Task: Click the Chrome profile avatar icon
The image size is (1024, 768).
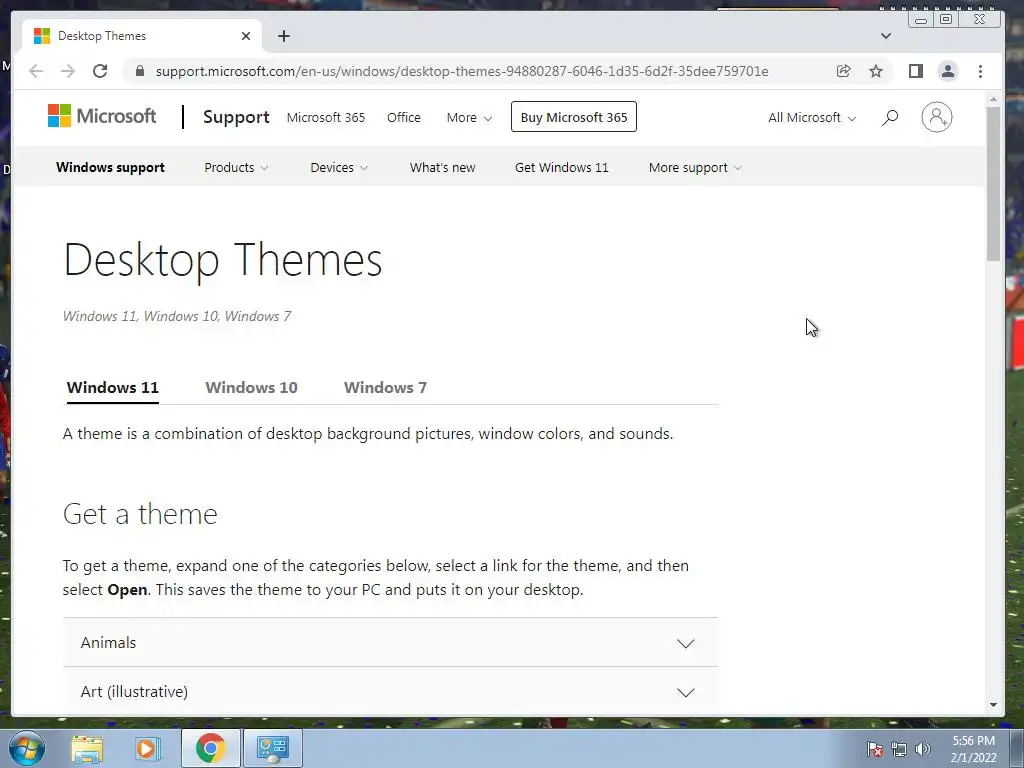Action: click(x=948, y=71)
